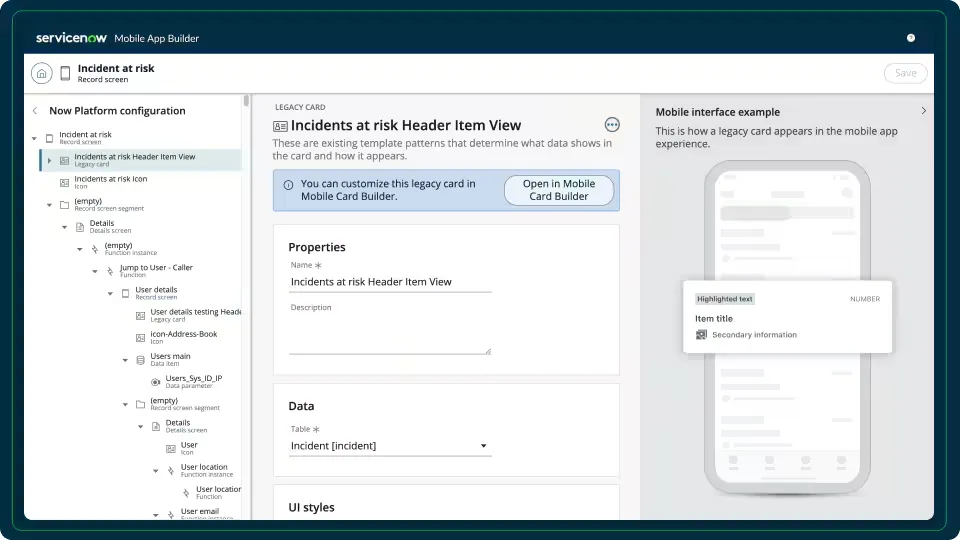The height and width of the screenshot is (540, 960).
Task: Click the Users main data item icon
Action: click(x=140, y=360)
